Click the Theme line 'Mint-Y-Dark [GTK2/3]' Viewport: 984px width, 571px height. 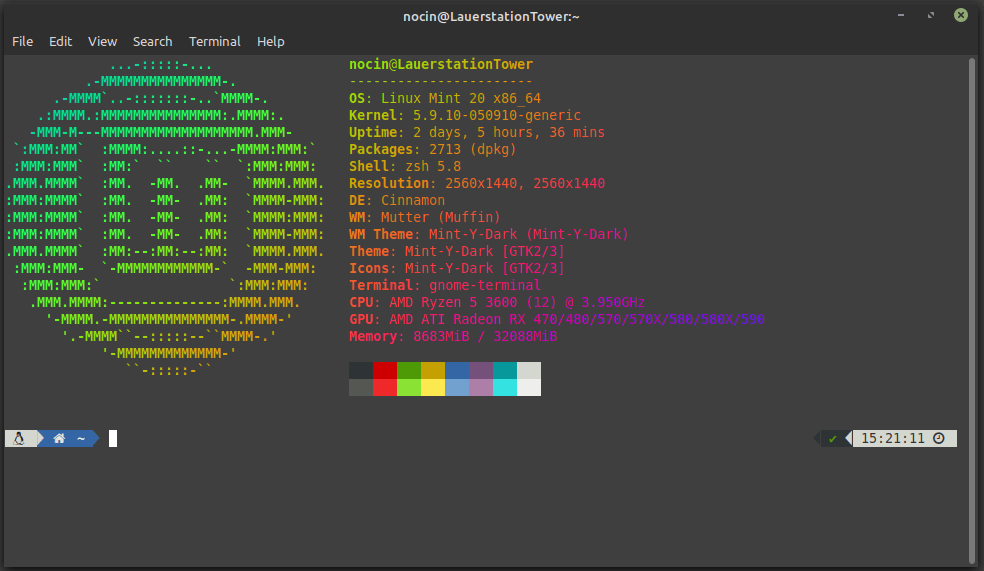(x=484, y=251)
